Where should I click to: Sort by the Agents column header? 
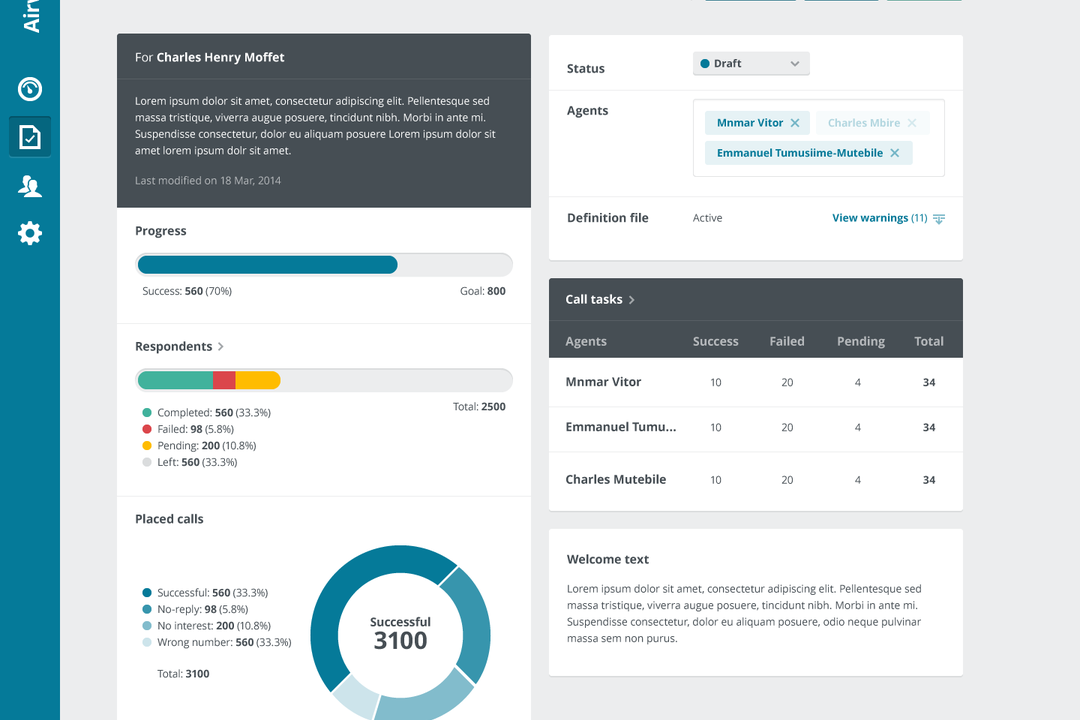(x=586, y=341)
